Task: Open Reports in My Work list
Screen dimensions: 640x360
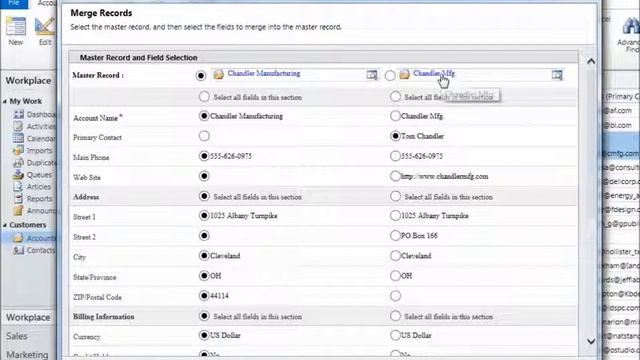Action: pyautogui.click(x=39, y=199)
